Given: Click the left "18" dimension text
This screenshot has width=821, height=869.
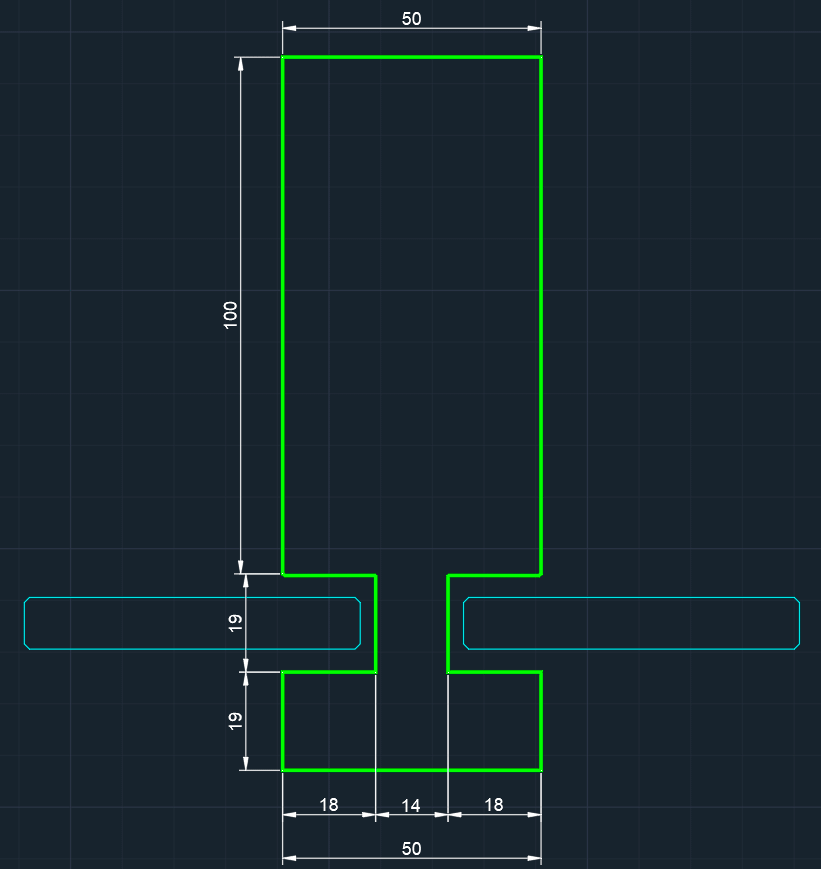Looking at the screenshot, I should [x=328, y=804].
